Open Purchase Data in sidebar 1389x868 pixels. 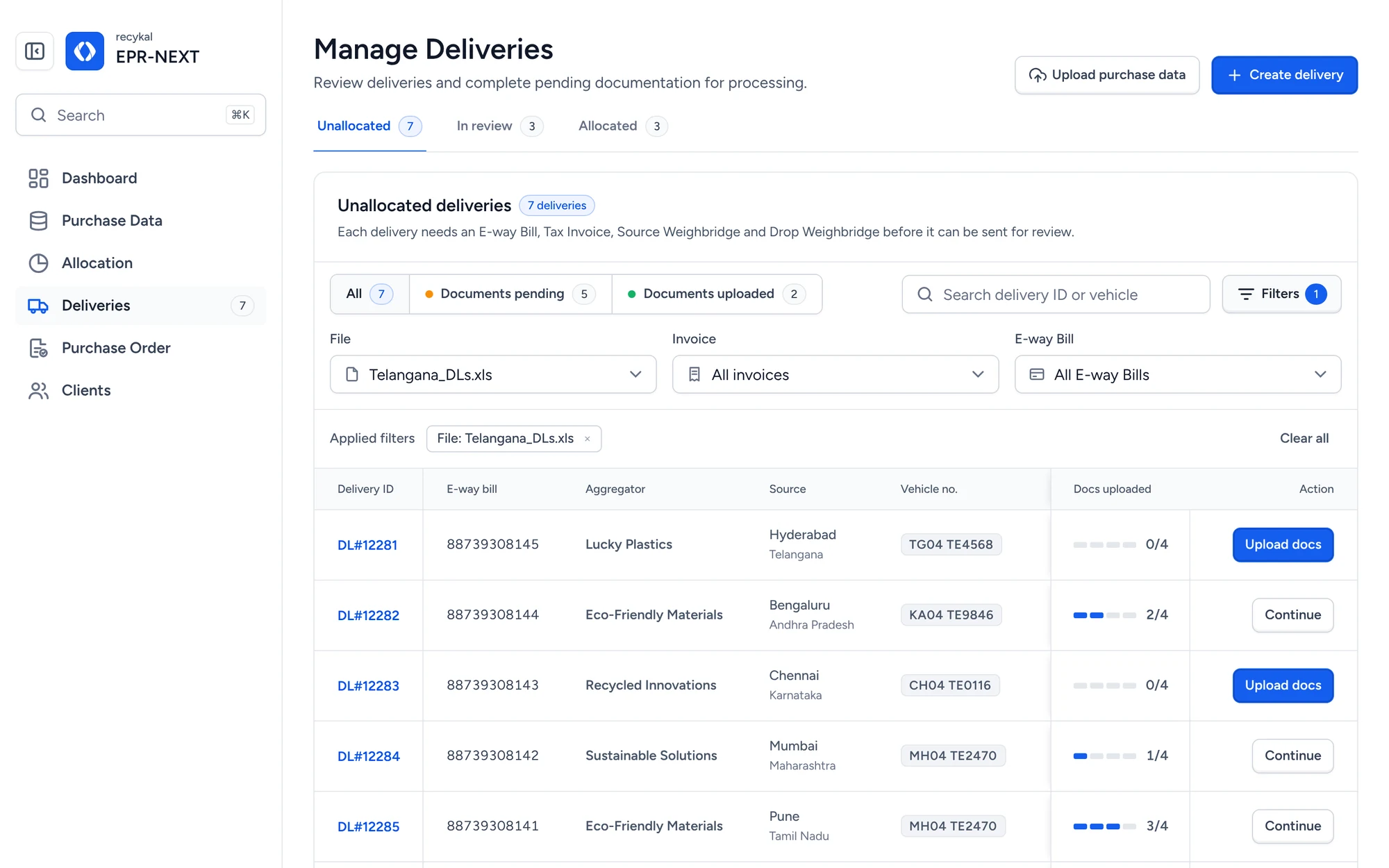pos(140,221)
